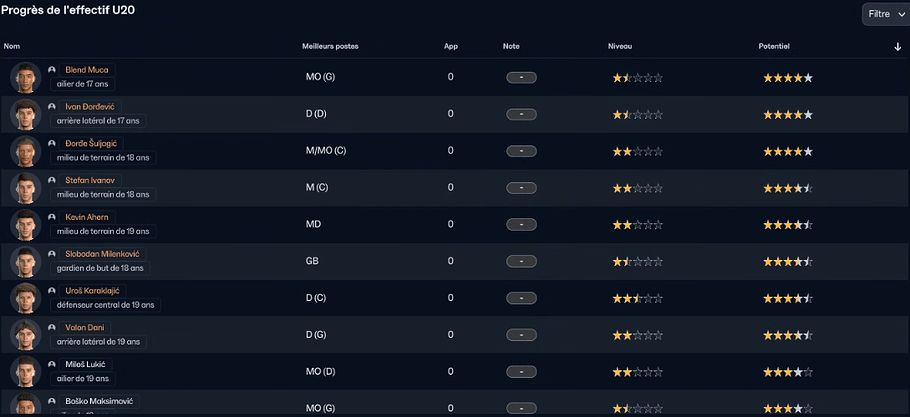Click the person icon beside Blend Muca
Image resolution: width=910 pixels, height=417 pixels.
52,70
